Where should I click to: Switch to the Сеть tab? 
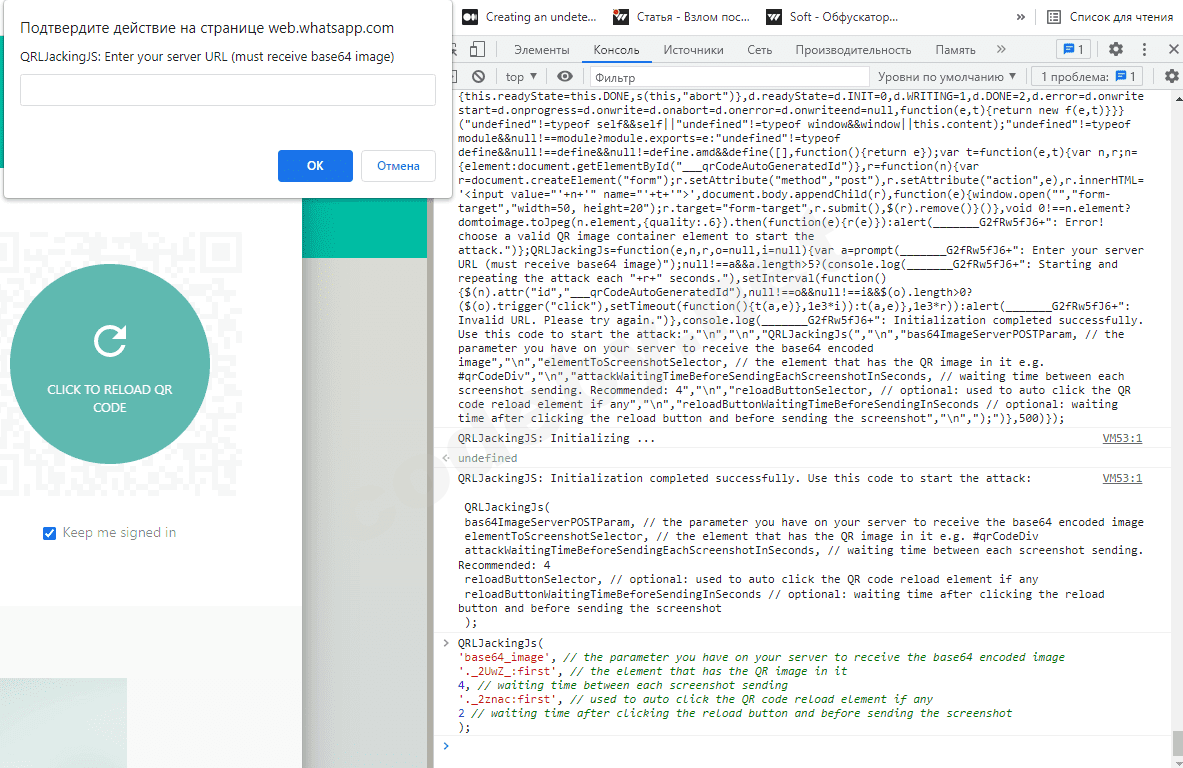coord(760,50)
